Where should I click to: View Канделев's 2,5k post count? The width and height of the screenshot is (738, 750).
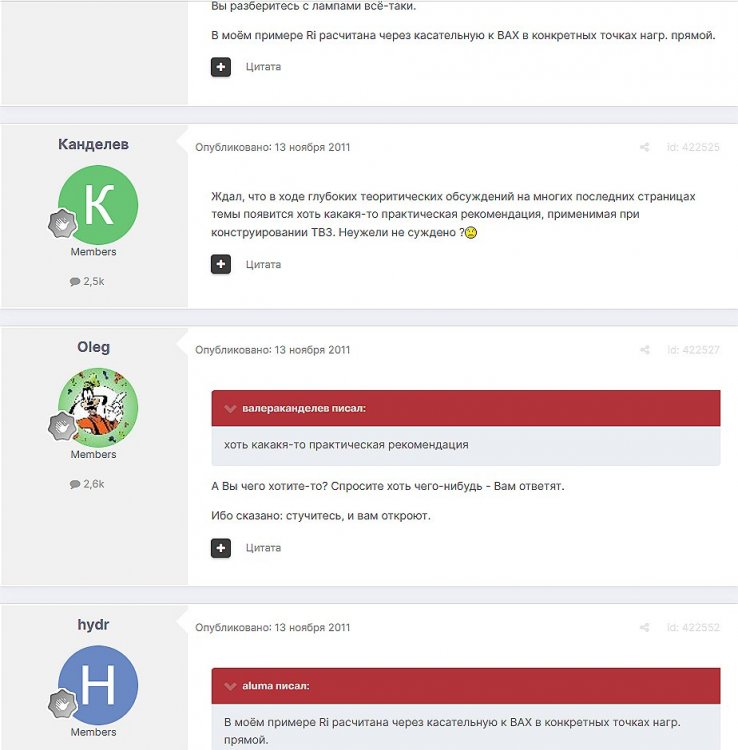[87, 281]
